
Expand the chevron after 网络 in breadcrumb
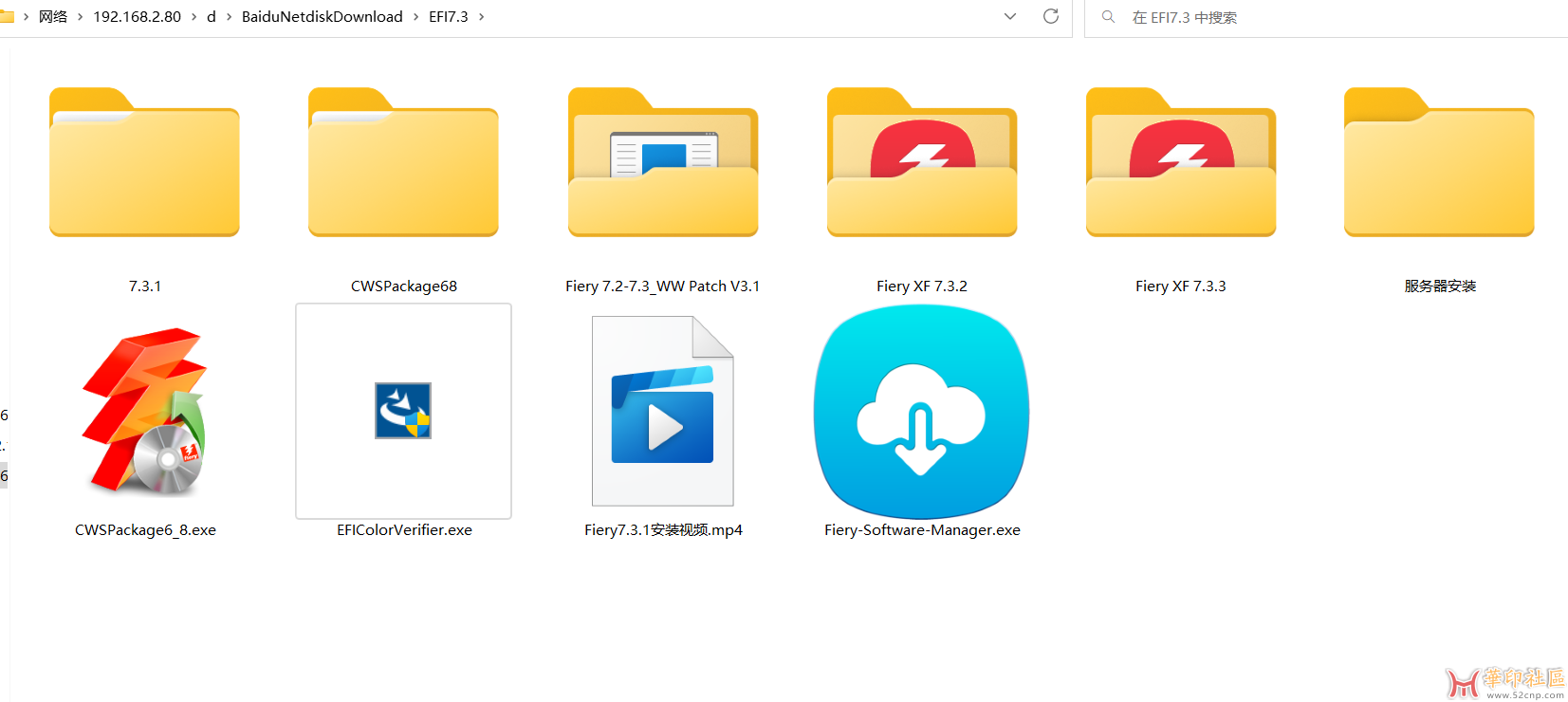(x=81, y=17)
